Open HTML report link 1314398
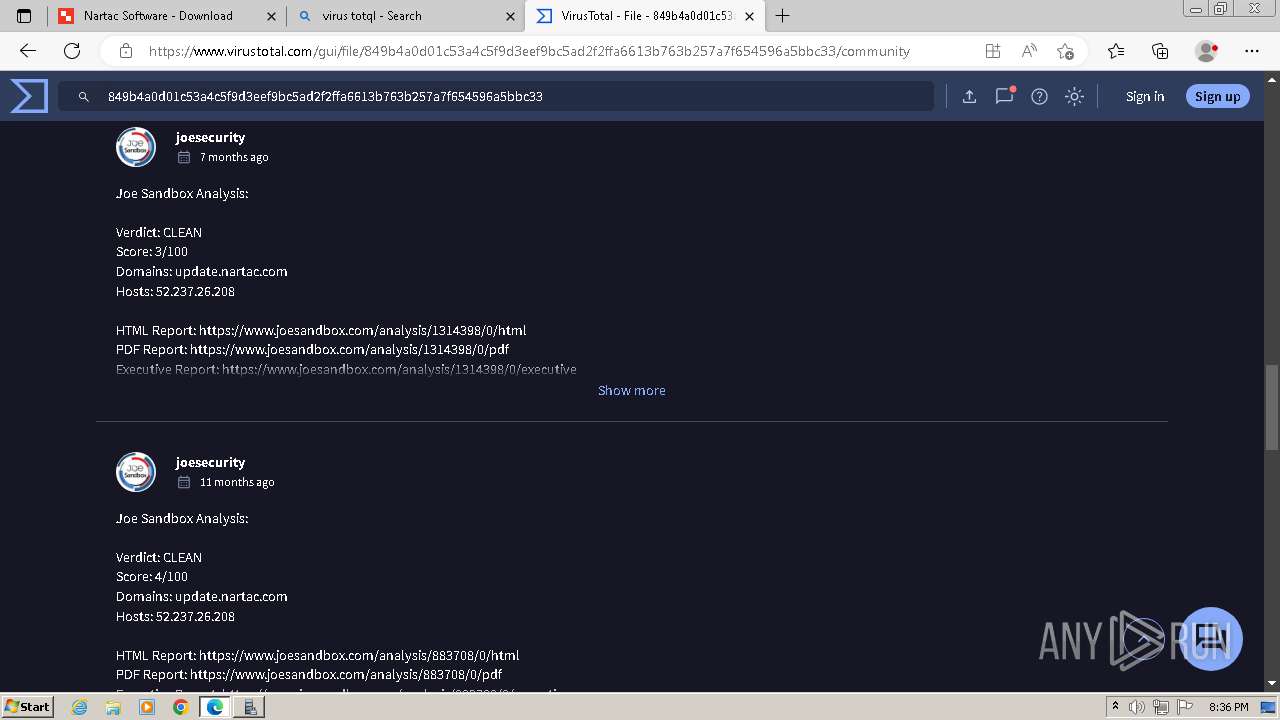This screenshot has height=720, width=1280. 362,330
